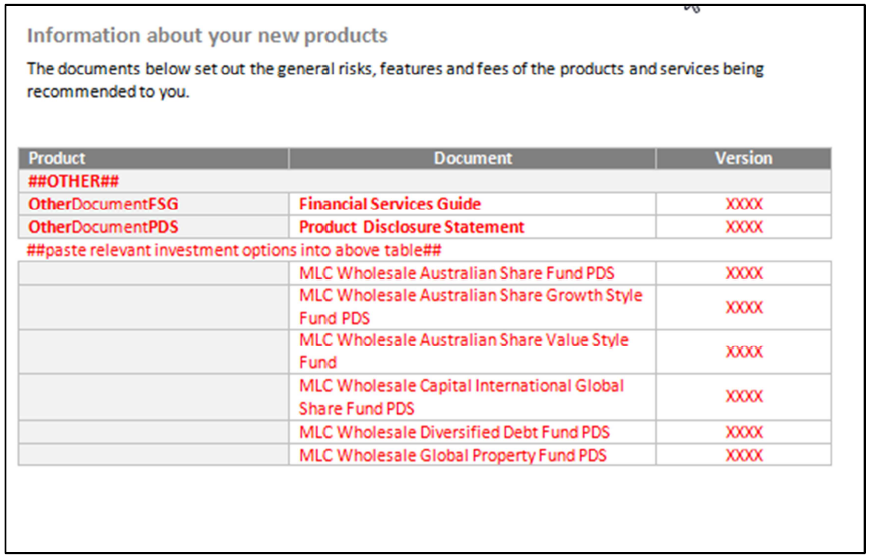Click MLC Wholesale Australian Share Value Style entry
872x560 pixels.
pos(464,351)
